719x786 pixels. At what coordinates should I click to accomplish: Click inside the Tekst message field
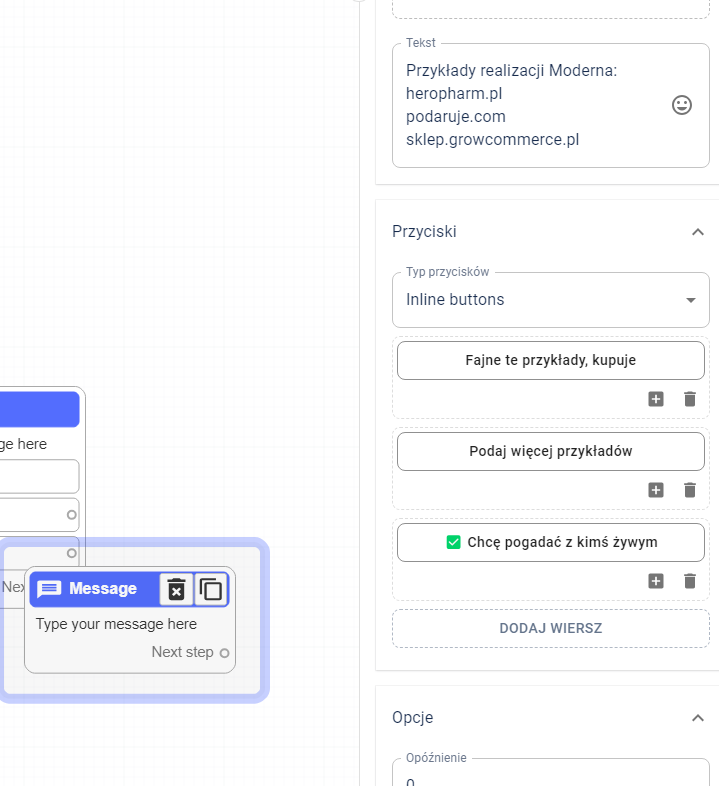point(530,105)
